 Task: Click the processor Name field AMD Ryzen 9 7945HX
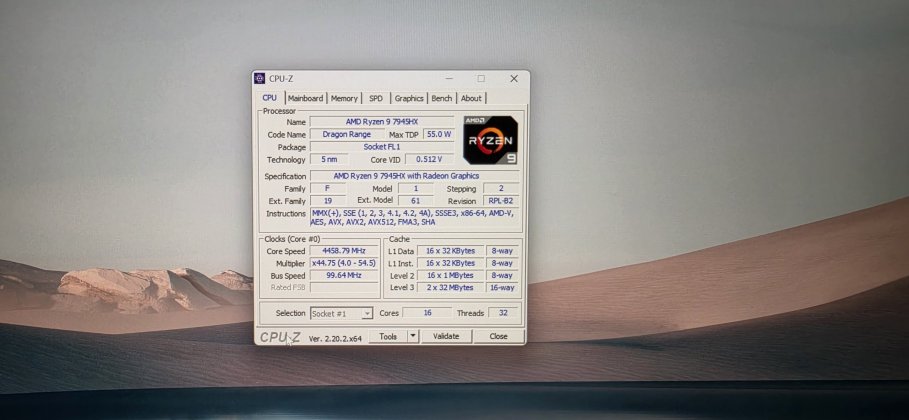pos(382,121)
